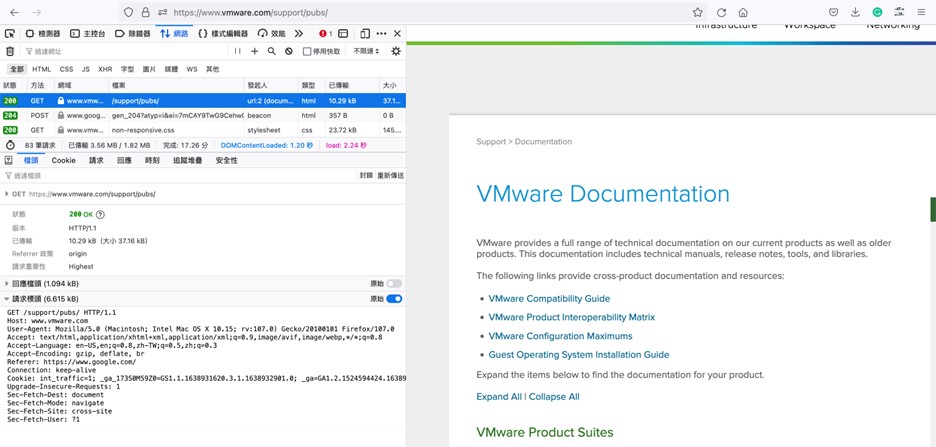Clear network log with trash icon

[10, 51]
